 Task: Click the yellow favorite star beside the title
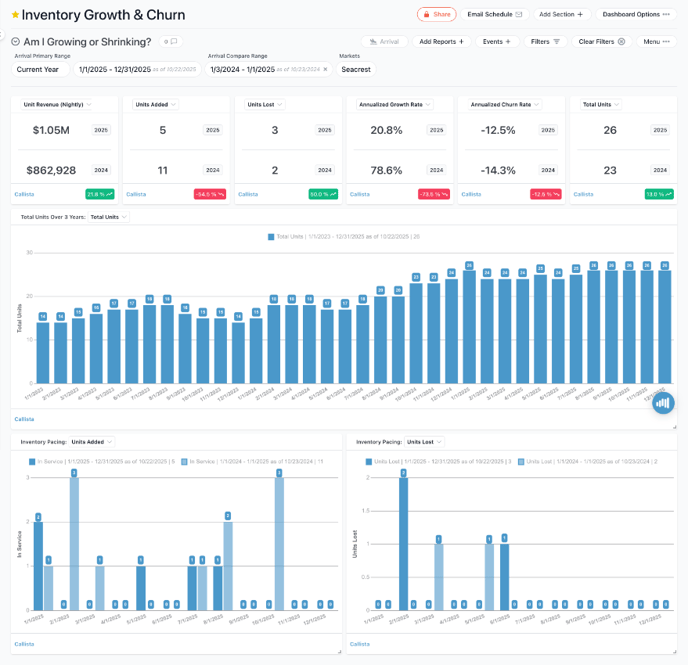point(15,16)
